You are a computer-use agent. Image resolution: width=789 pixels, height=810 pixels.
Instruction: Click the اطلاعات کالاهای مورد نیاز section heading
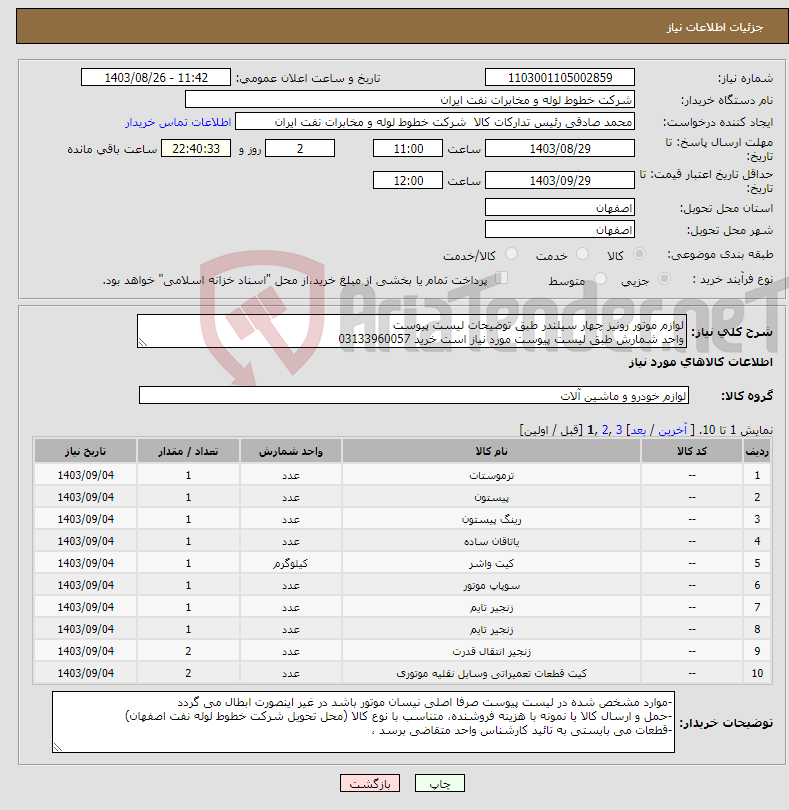tap(701, 362)
